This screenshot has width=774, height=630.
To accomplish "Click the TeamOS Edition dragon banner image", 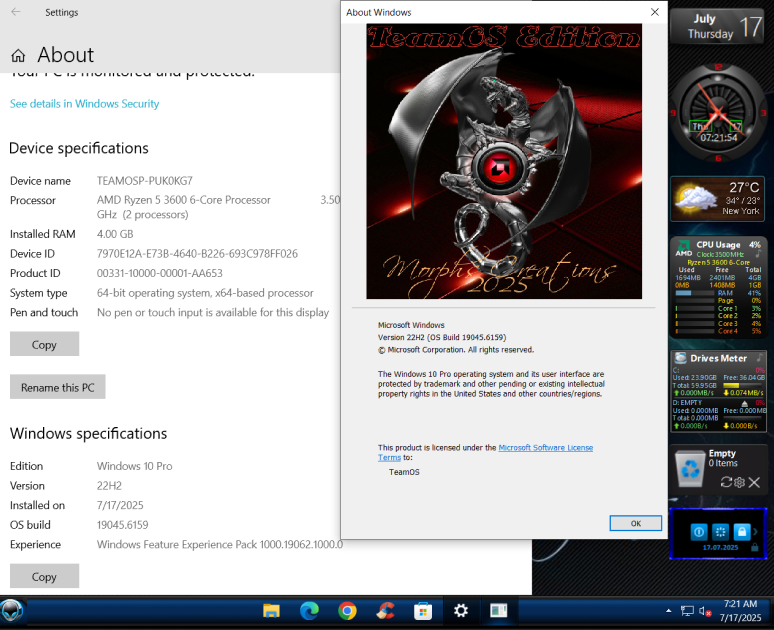I will [504, 161].
